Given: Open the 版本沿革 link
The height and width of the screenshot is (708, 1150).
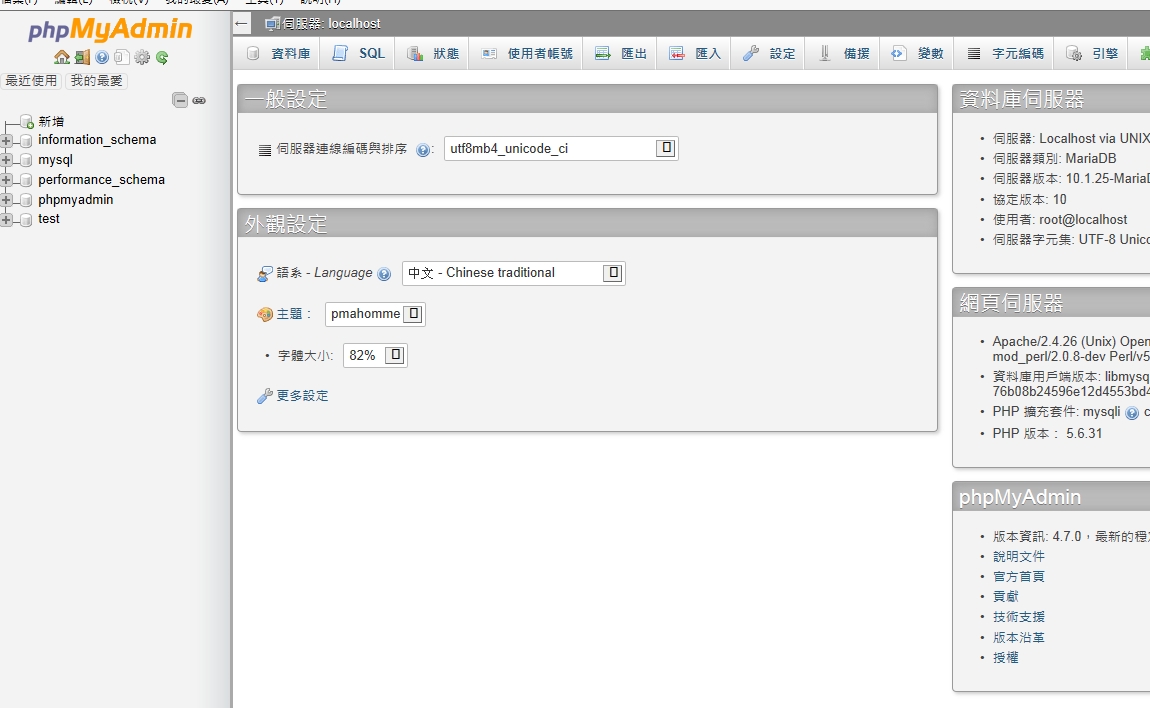Looking at the screenshot, I should click(1019, 638).
